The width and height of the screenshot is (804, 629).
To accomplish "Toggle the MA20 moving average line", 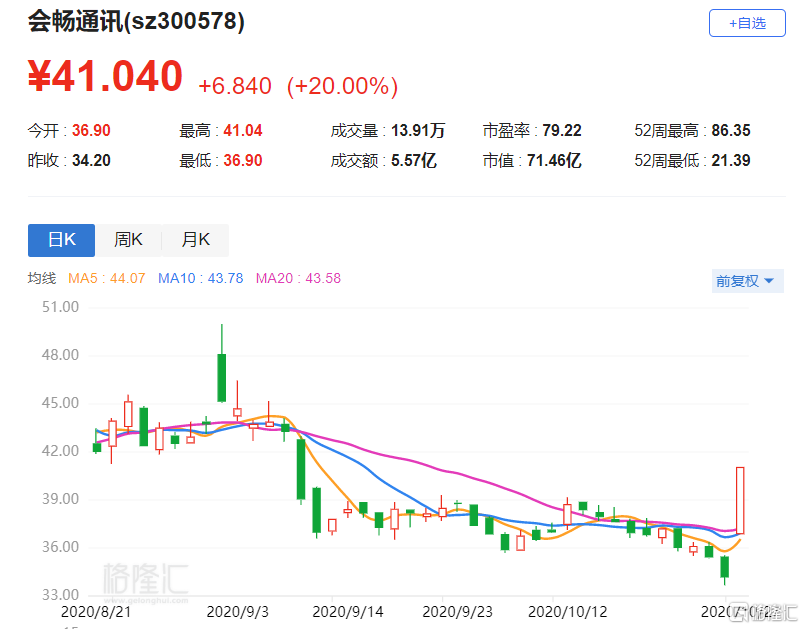I will (x=292, y=278).
